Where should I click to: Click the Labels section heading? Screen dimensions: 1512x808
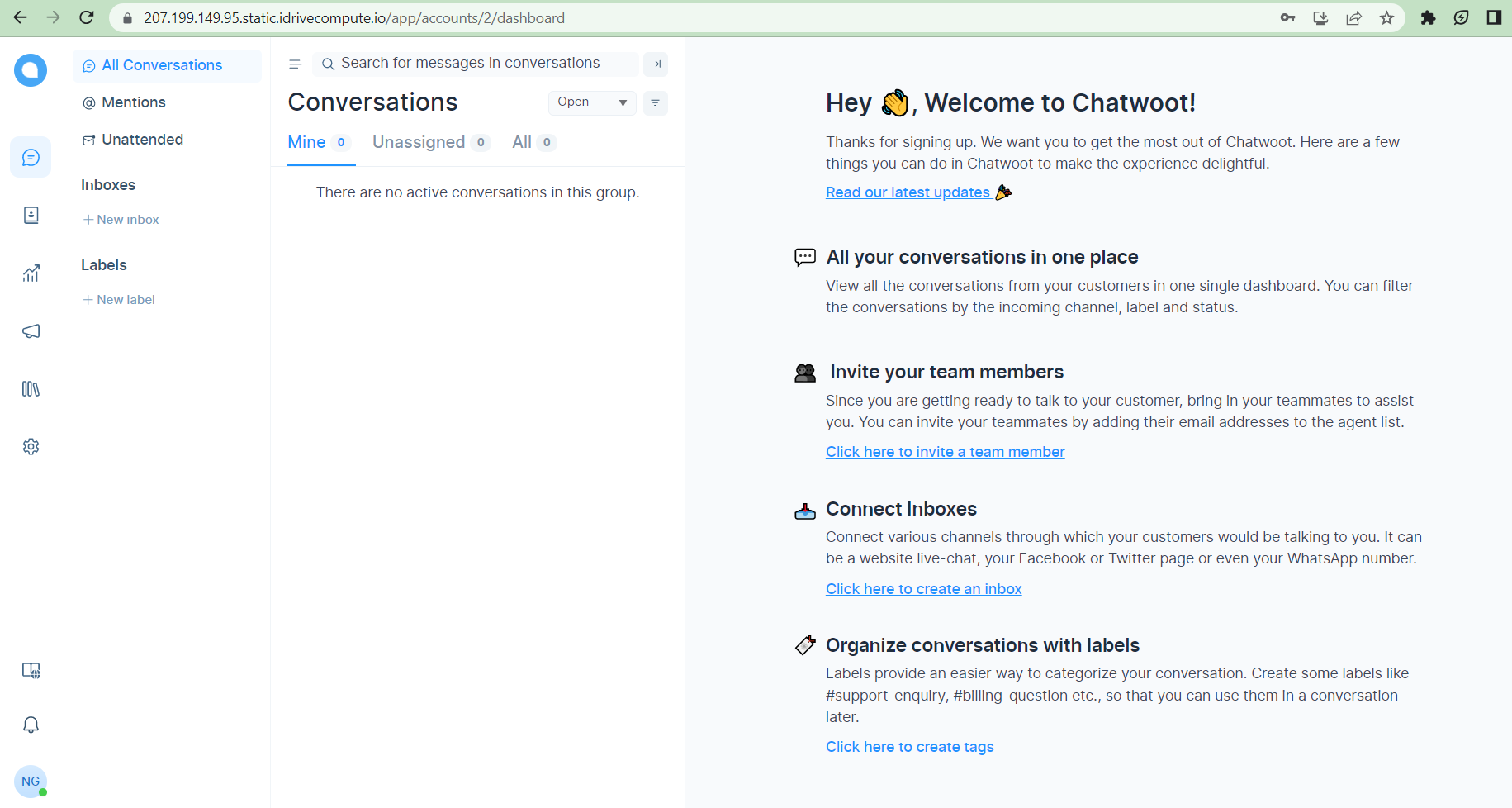(104, 265)
